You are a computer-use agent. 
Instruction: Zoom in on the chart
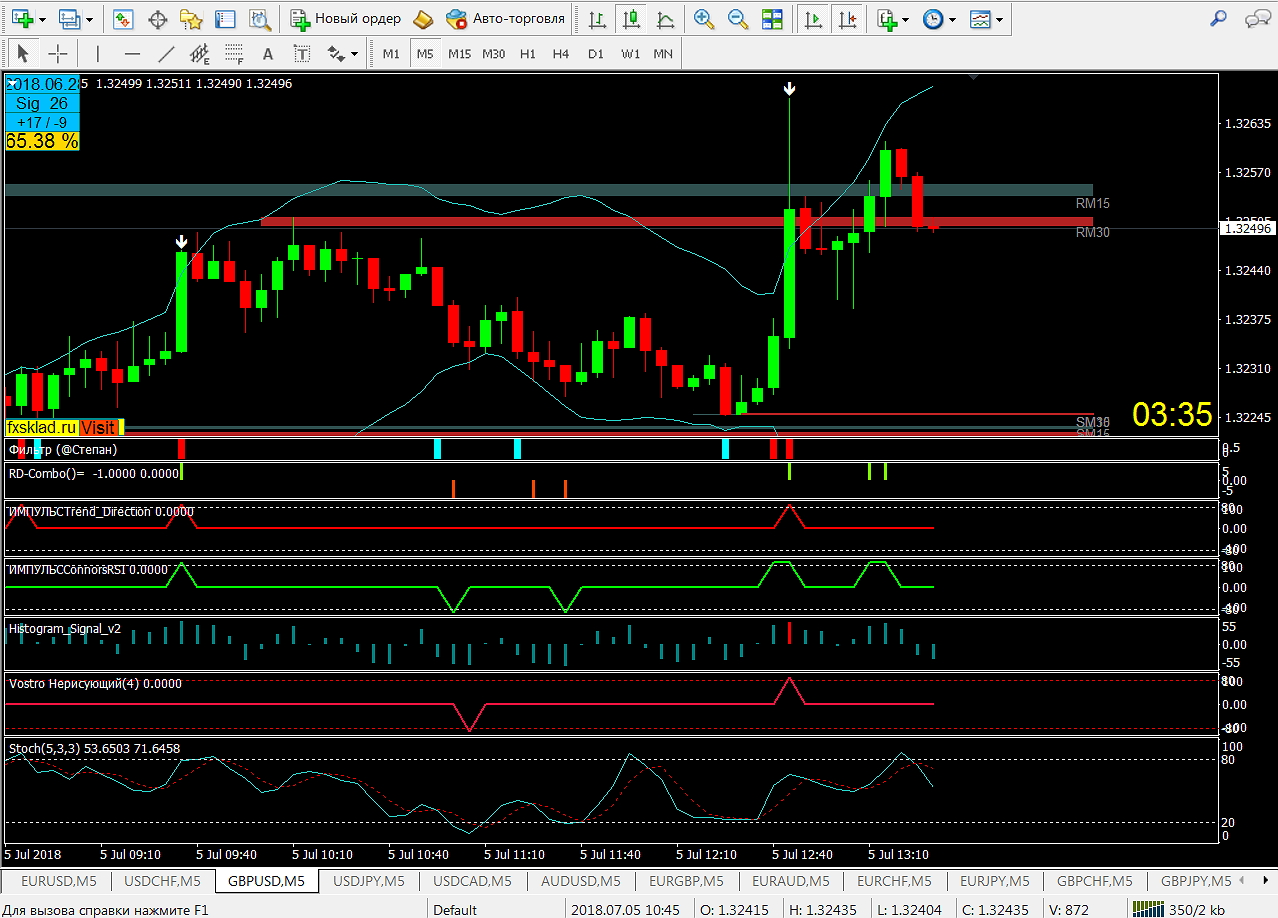pos(704,18)
